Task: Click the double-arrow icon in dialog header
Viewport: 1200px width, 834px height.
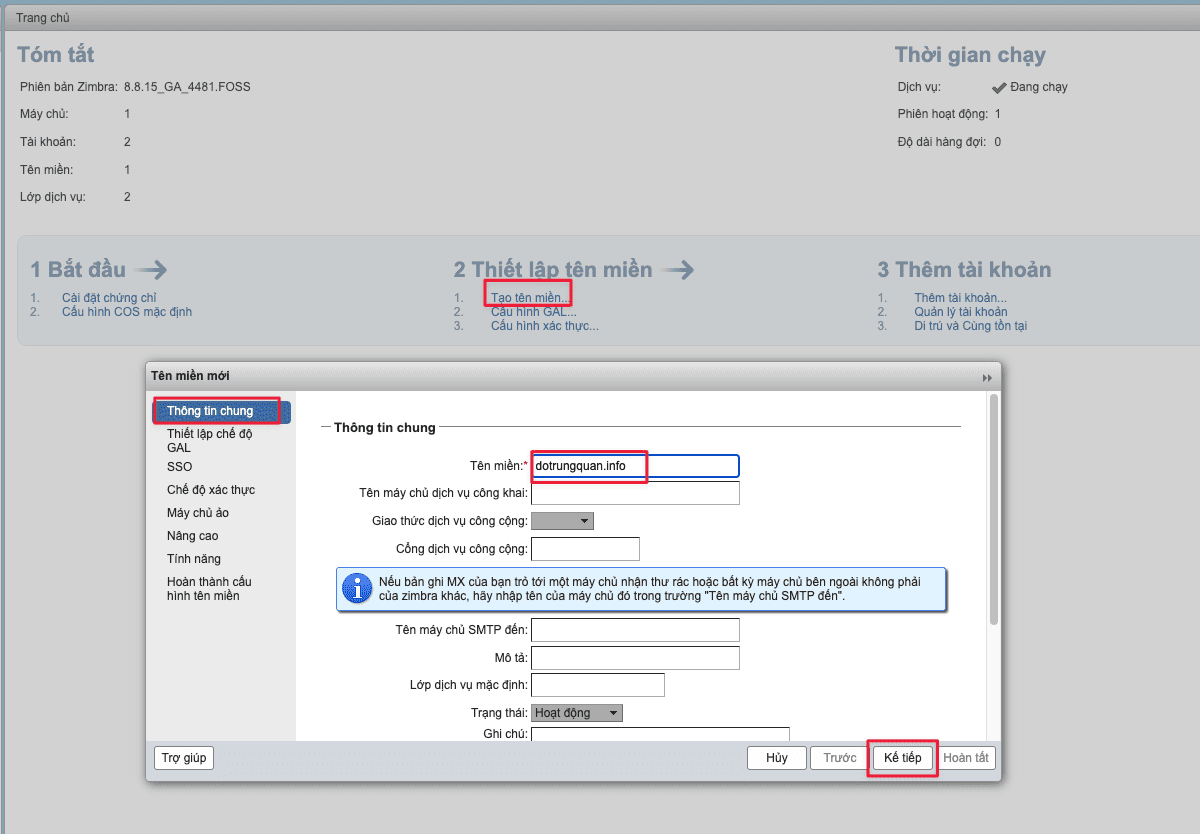Action: (987, 377)
